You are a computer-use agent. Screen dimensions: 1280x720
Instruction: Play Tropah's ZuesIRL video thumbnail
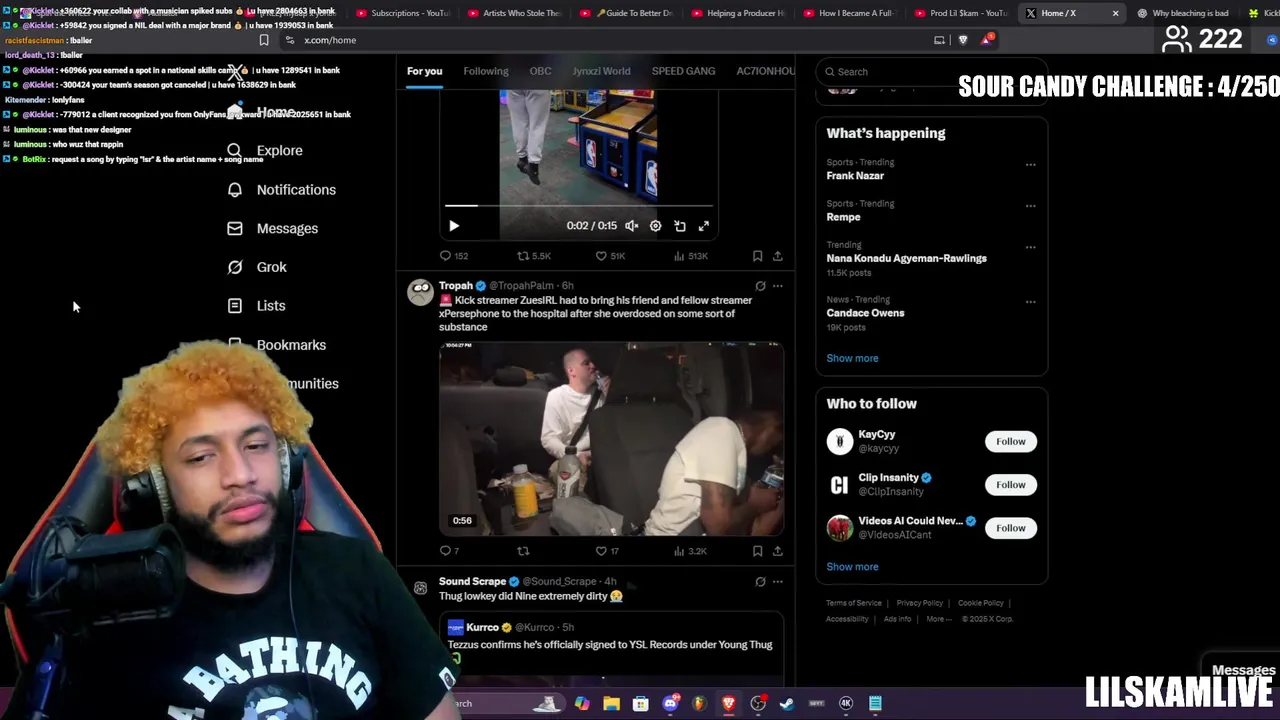(611, 439)
